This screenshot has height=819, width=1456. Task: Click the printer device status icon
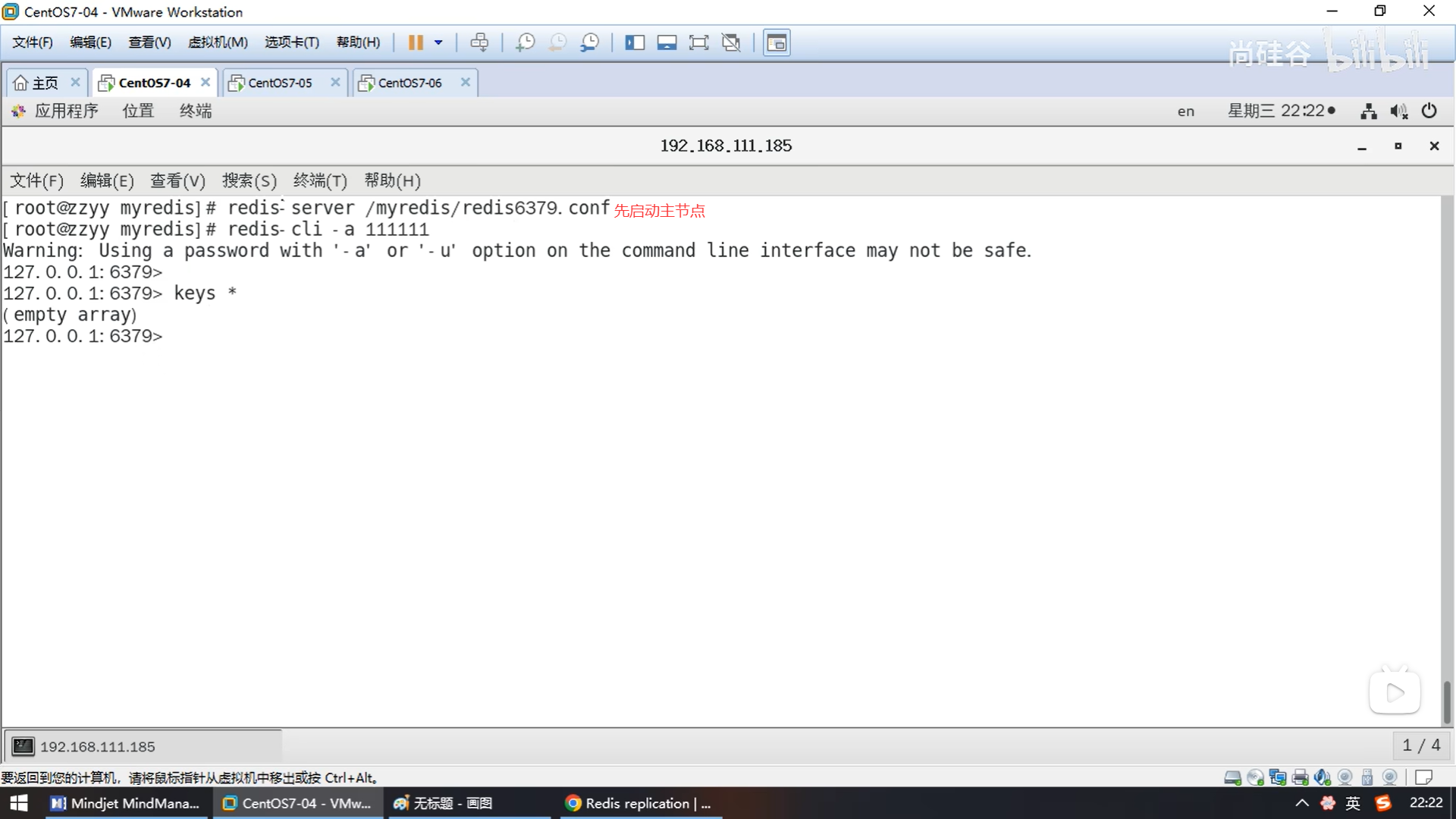click(x=1301, y=777)
